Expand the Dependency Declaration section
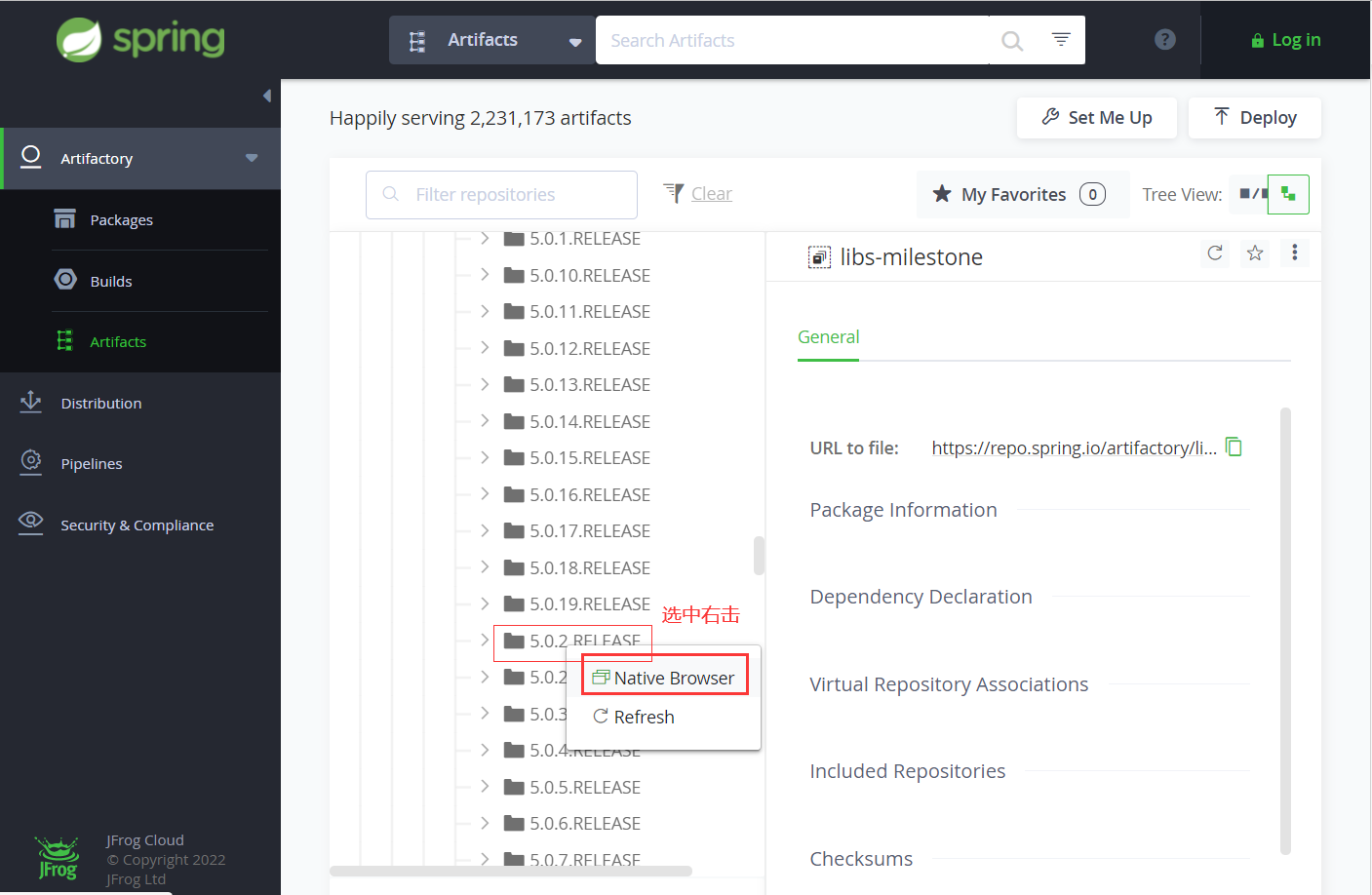The image size is (1372, 895). tap(921, 597)
